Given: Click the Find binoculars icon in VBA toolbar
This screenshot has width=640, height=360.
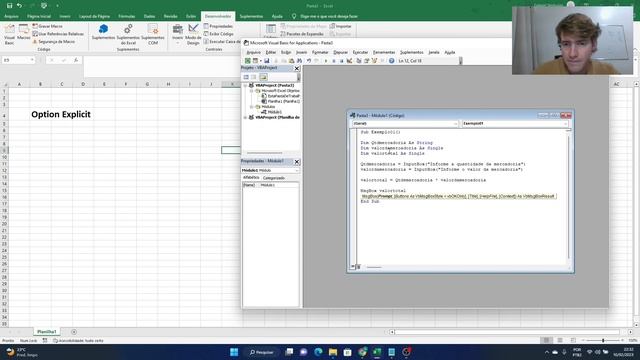Looking at the screenshot, I should (300, 61).
